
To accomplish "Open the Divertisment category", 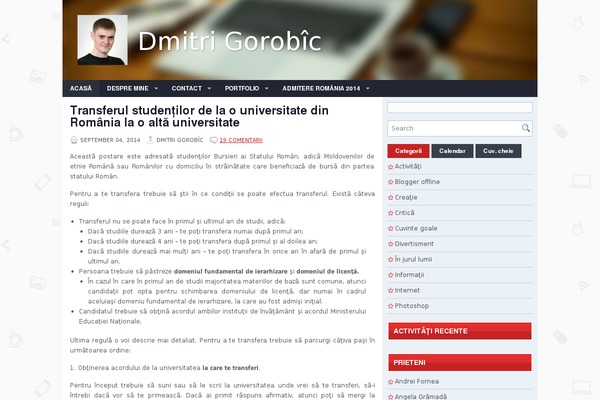I will pyautogui.click(x=414, y=244).
